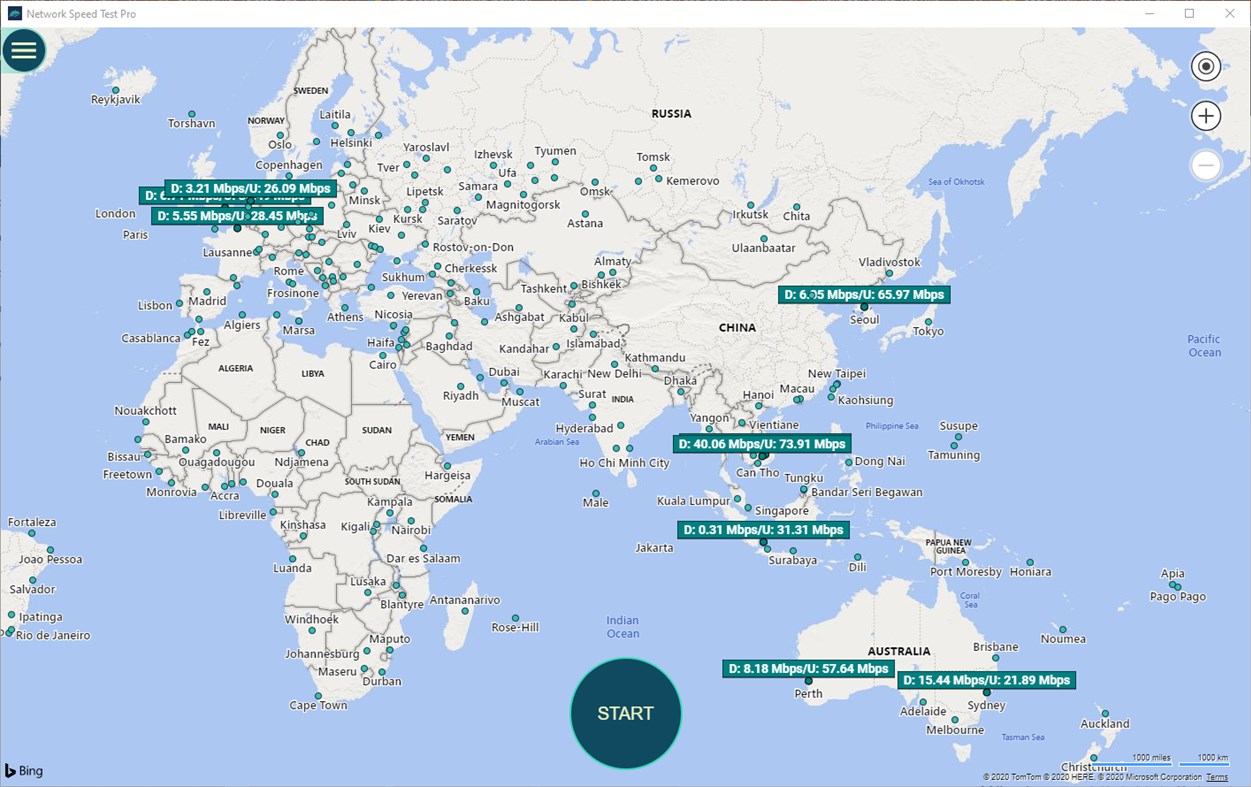Select the Perth result D: 8.18 Mbps
This screenshot has width=1251, height=787.
(808, 669)
